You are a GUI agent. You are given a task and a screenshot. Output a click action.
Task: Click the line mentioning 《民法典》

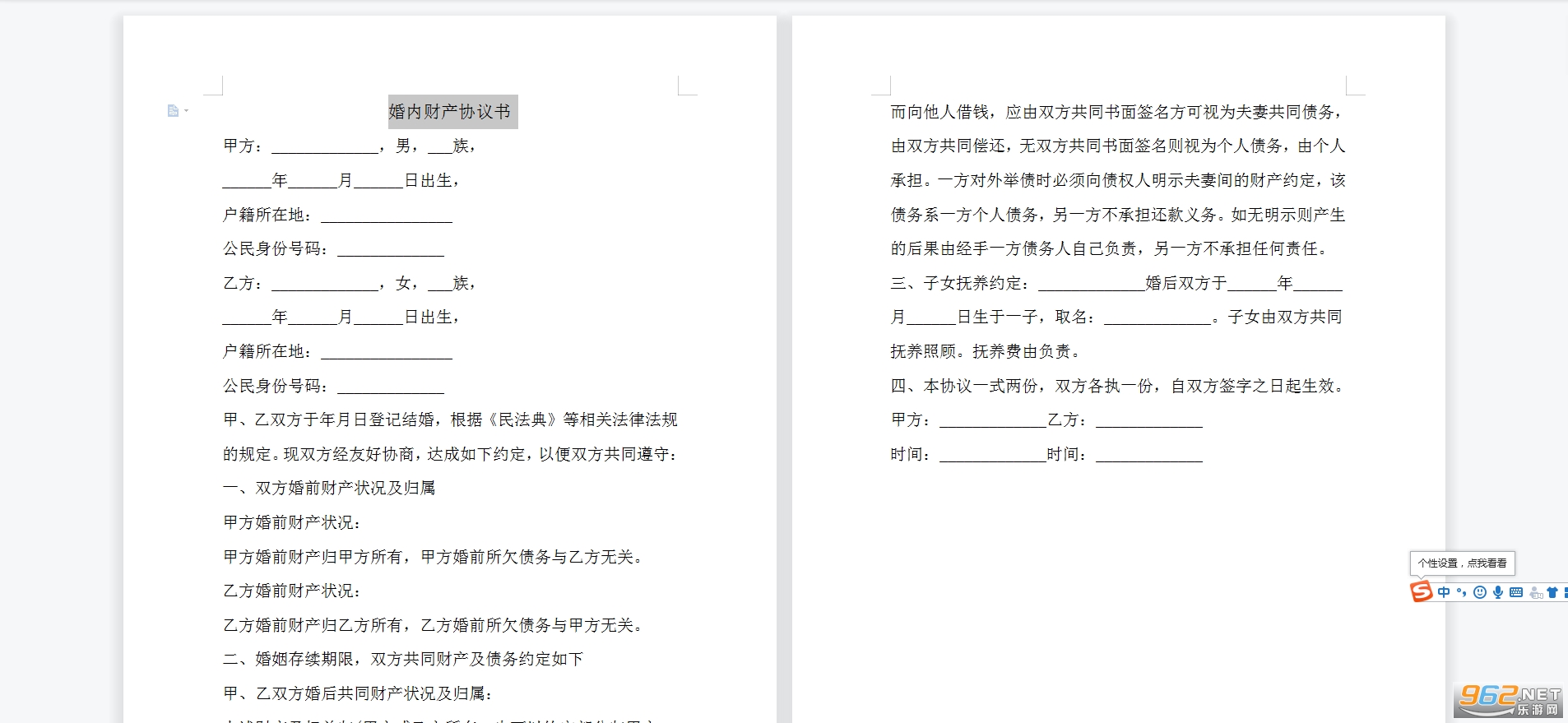click(x=450, y=420)
